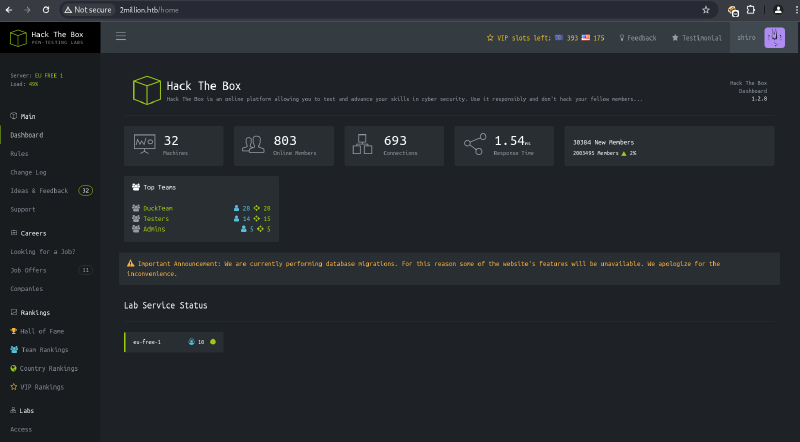Expand the Labs sidebar section
Image resolution: width=800 pixels, height=442 pixels.
click(x=27, y=410)
